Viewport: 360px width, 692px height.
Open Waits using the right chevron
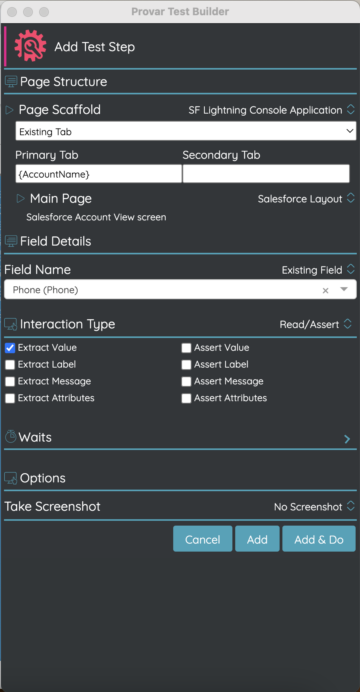tap(347, 439)
